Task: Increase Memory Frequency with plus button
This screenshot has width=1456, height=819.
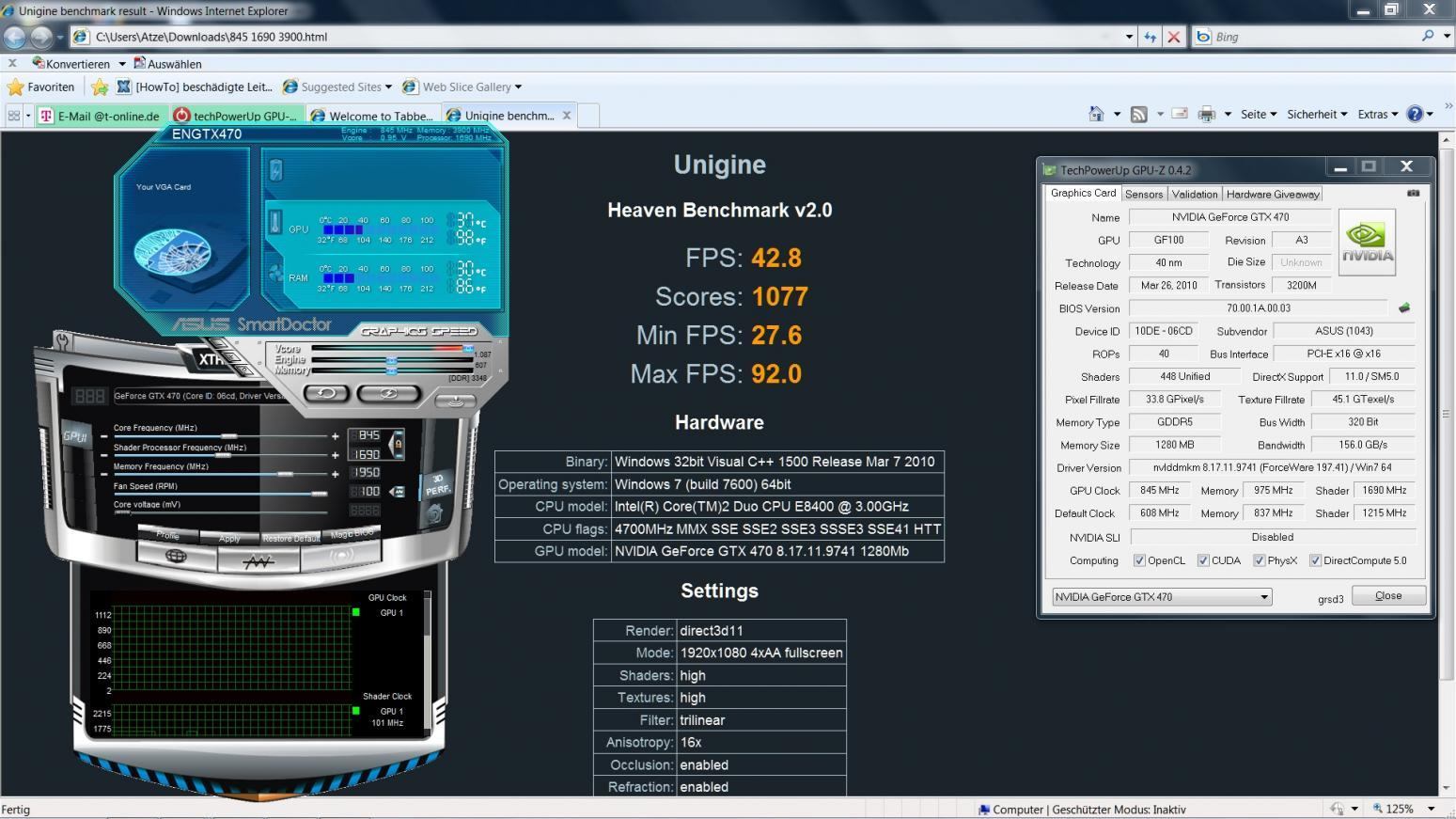Action: click(335, 474)
